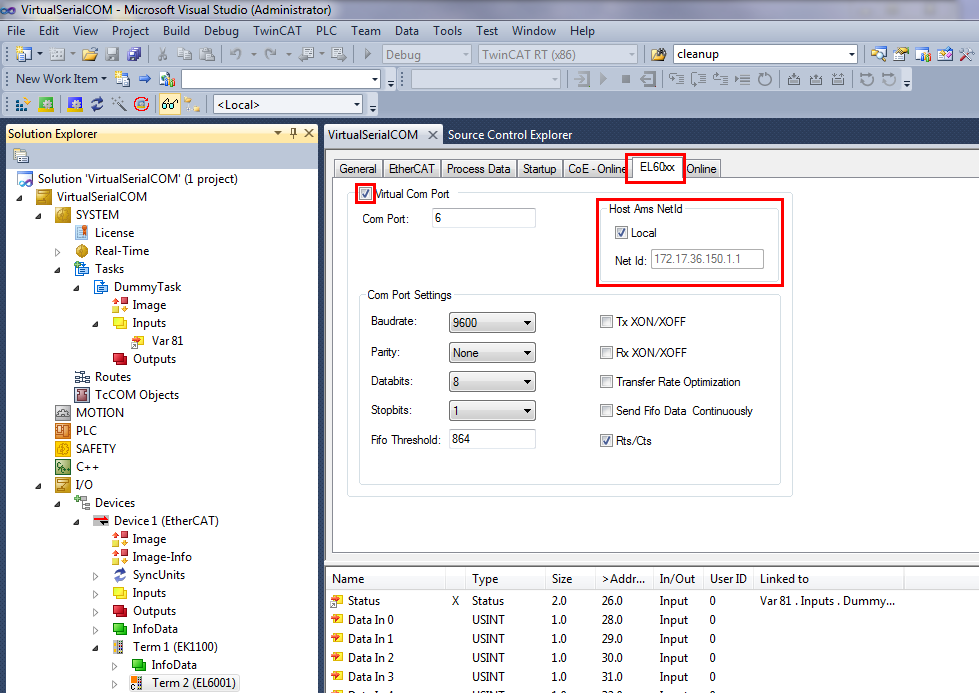Click the Toolbox wrench icon
979x693 pixels.
(x=967, y=54)
